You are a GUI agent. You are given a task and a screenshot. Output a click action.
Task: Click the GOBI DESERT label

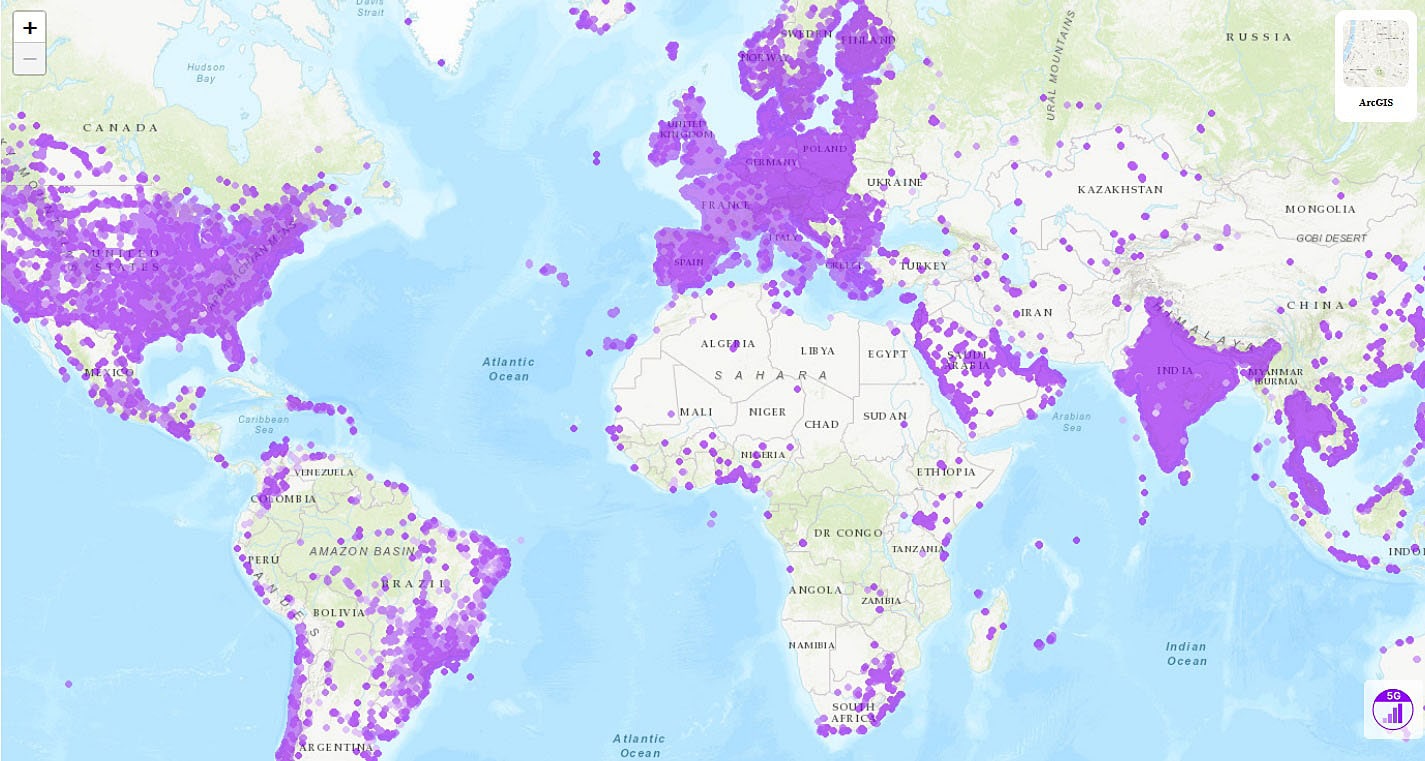[1331, 238]
